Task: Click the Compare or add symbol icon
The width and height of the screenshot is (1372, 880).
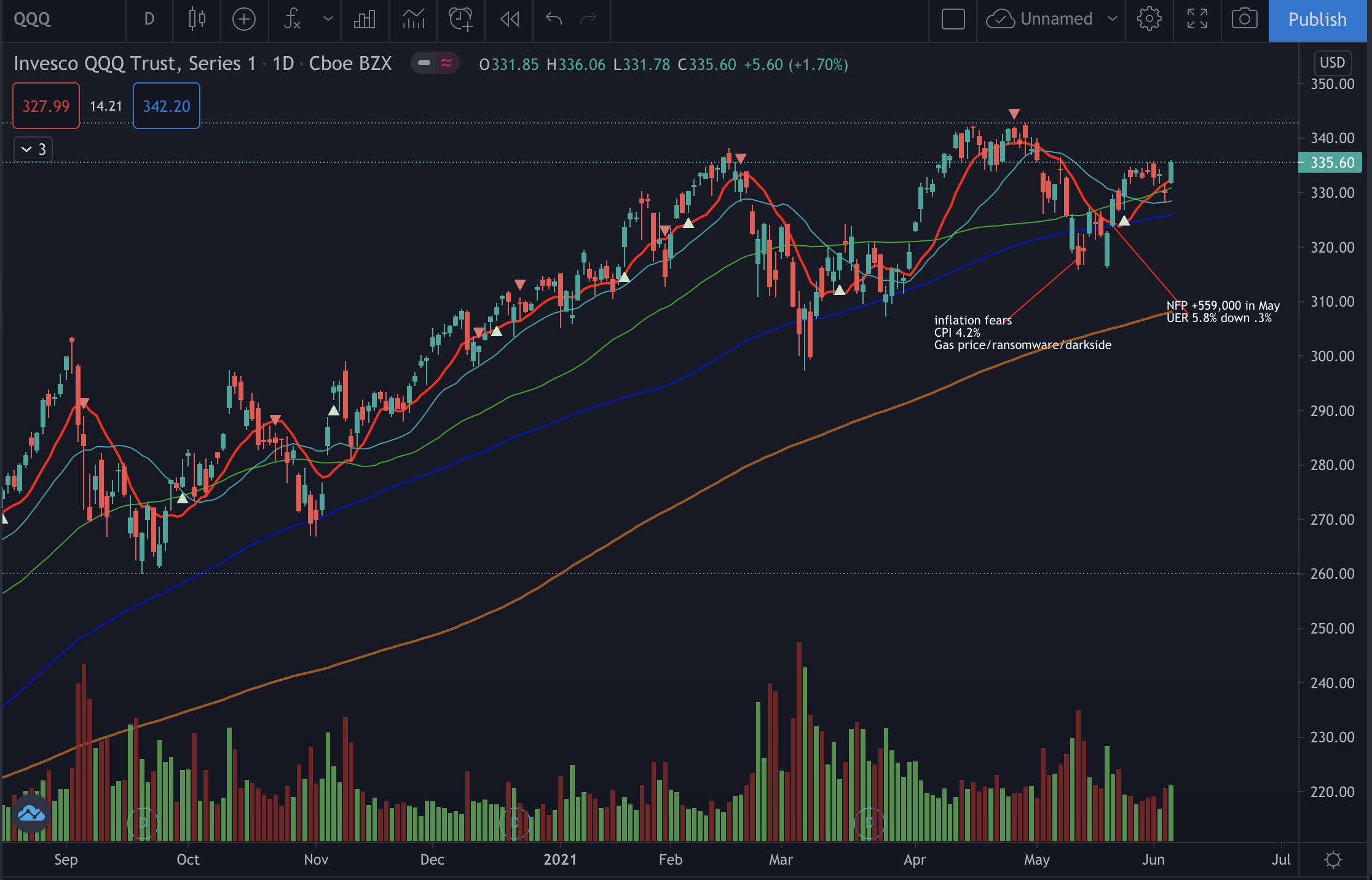Action: coord(244,19)
